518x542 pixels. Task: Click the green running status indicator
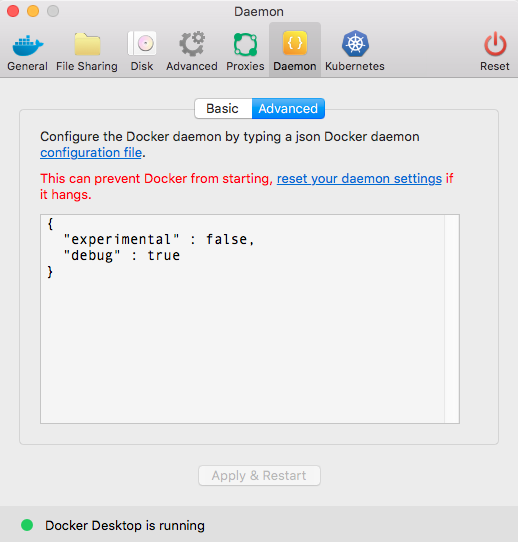click(27, 525)
